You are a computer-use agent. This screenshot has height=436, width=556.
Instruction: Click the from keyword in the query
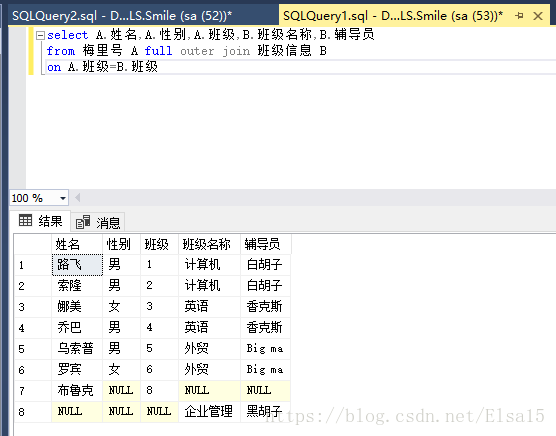pyautogui.click(x=61, y=51)
